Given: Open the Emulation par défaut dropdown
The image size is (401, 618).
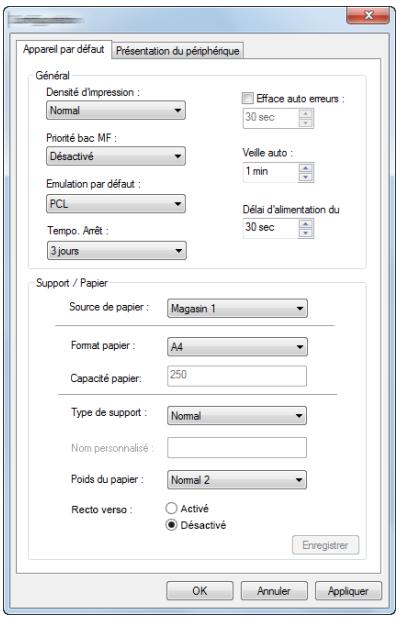Looking at the screenshot, I should coord(116,204).
